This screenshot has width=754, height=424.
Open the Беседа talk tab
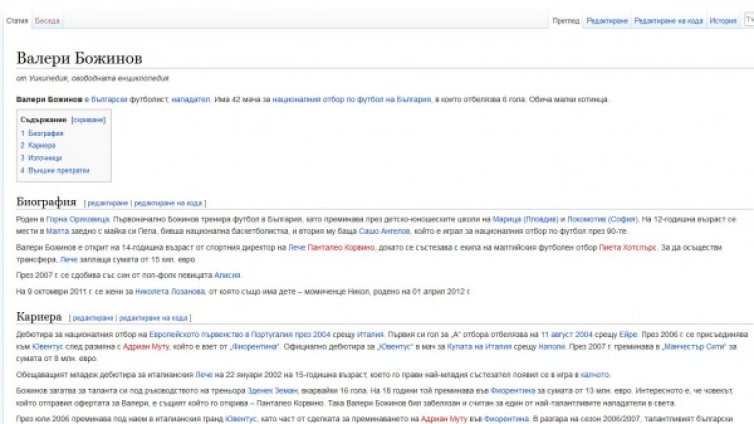47,21
